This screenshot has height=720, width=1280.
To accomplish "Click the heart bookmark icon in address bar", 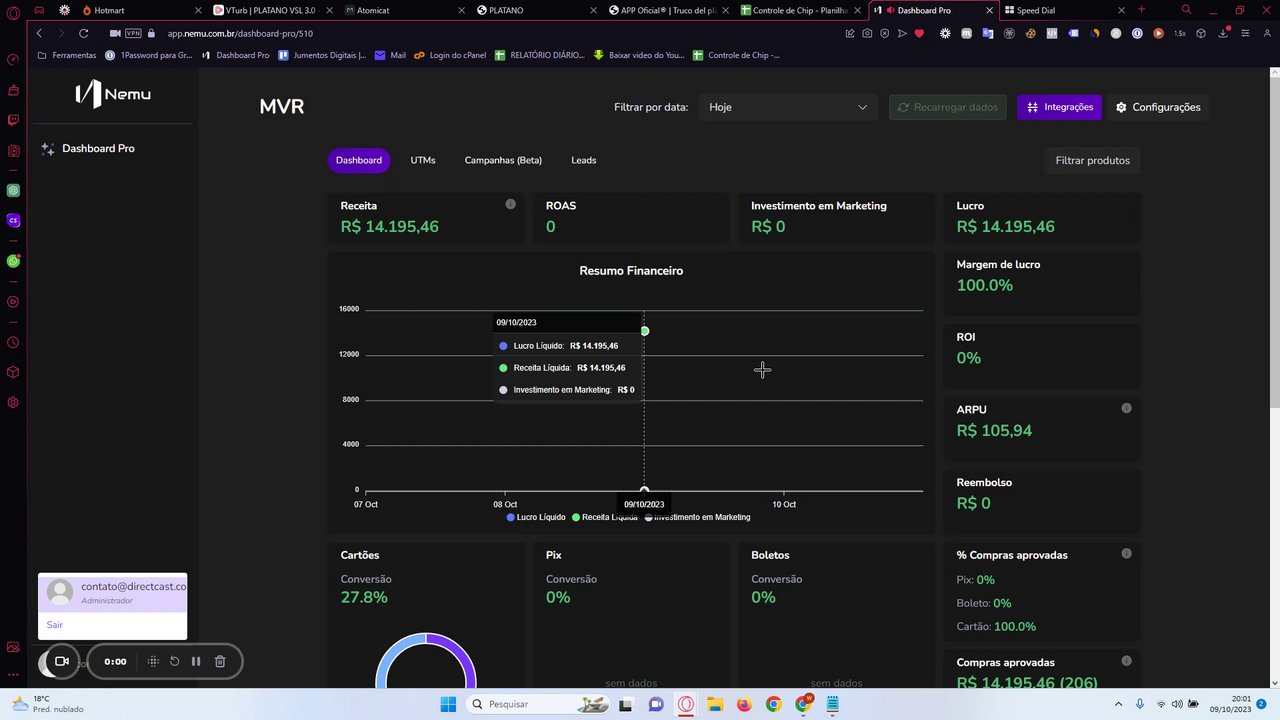I will pos(919,33).
